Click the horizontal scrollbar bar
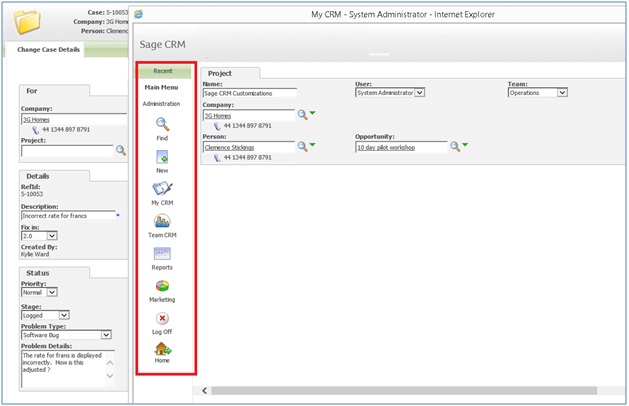The height and width of the screenshot is (406, 629). (404, 391)
